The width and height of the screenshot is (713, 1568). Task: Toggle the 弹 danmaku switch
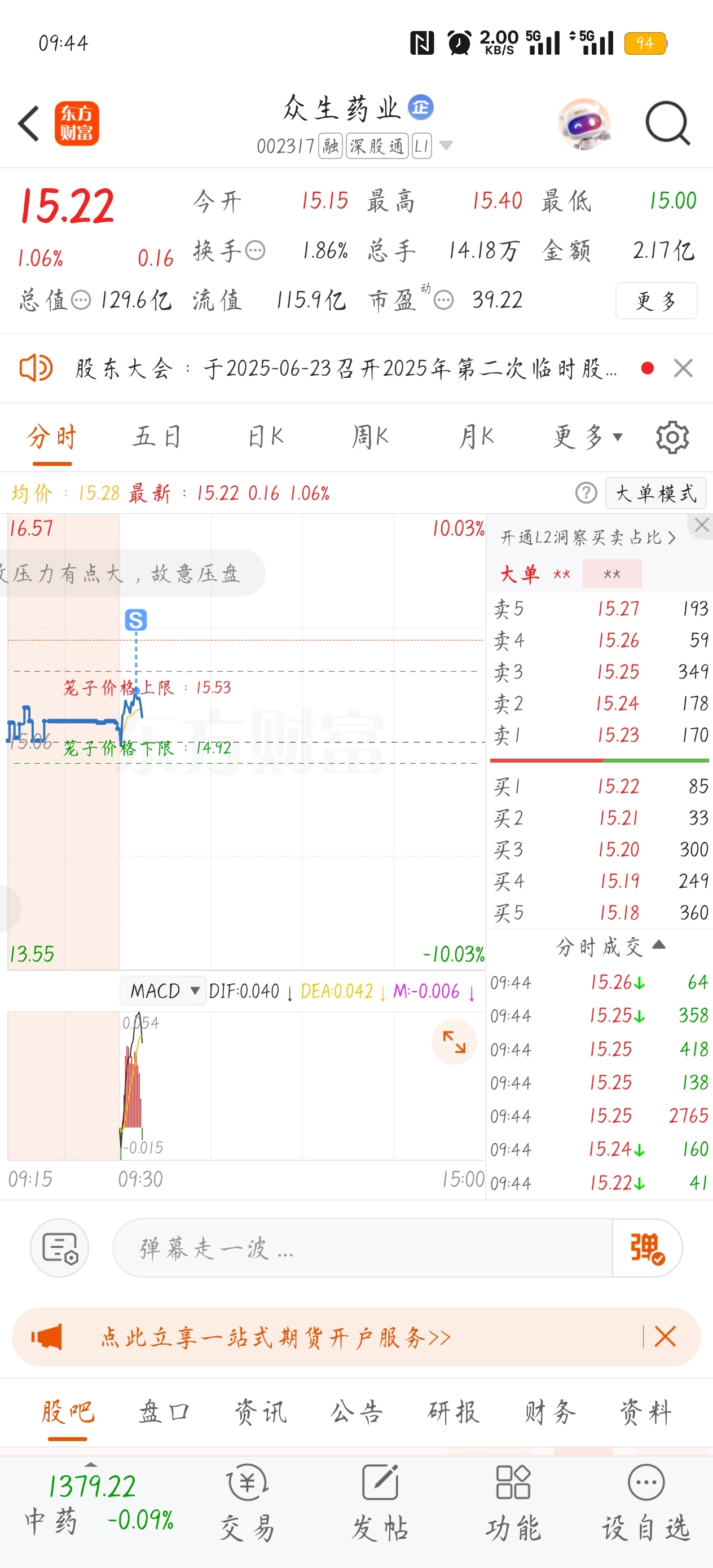(647, 1248)
